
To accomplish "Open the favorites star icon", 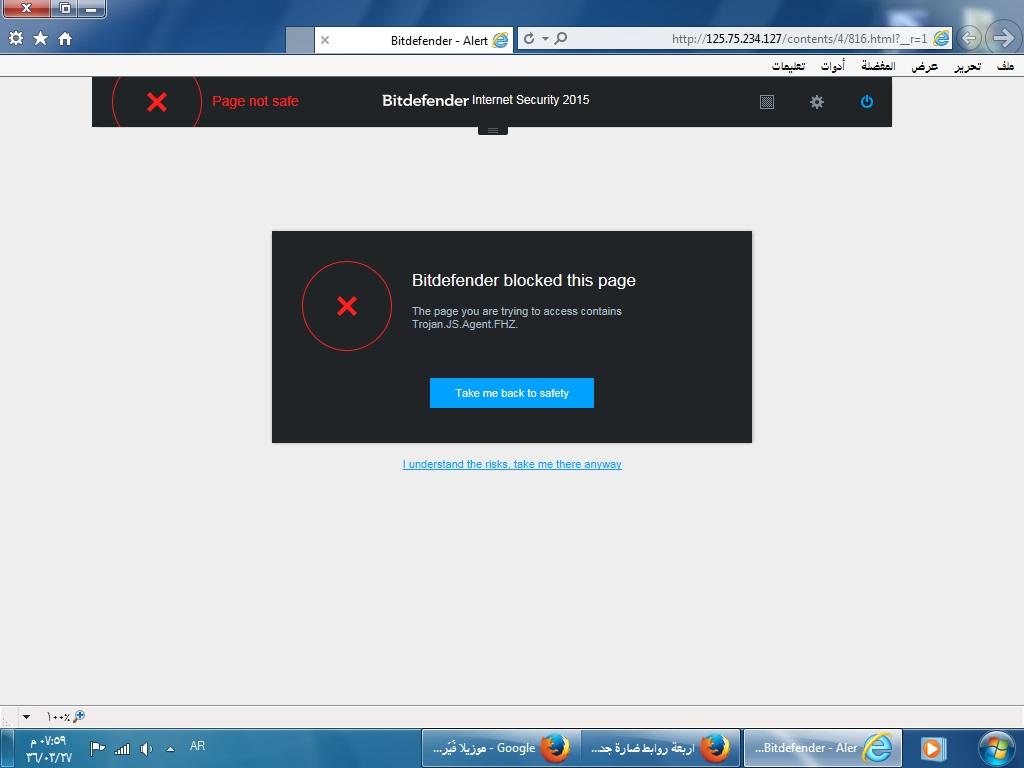I will (40, 39).
